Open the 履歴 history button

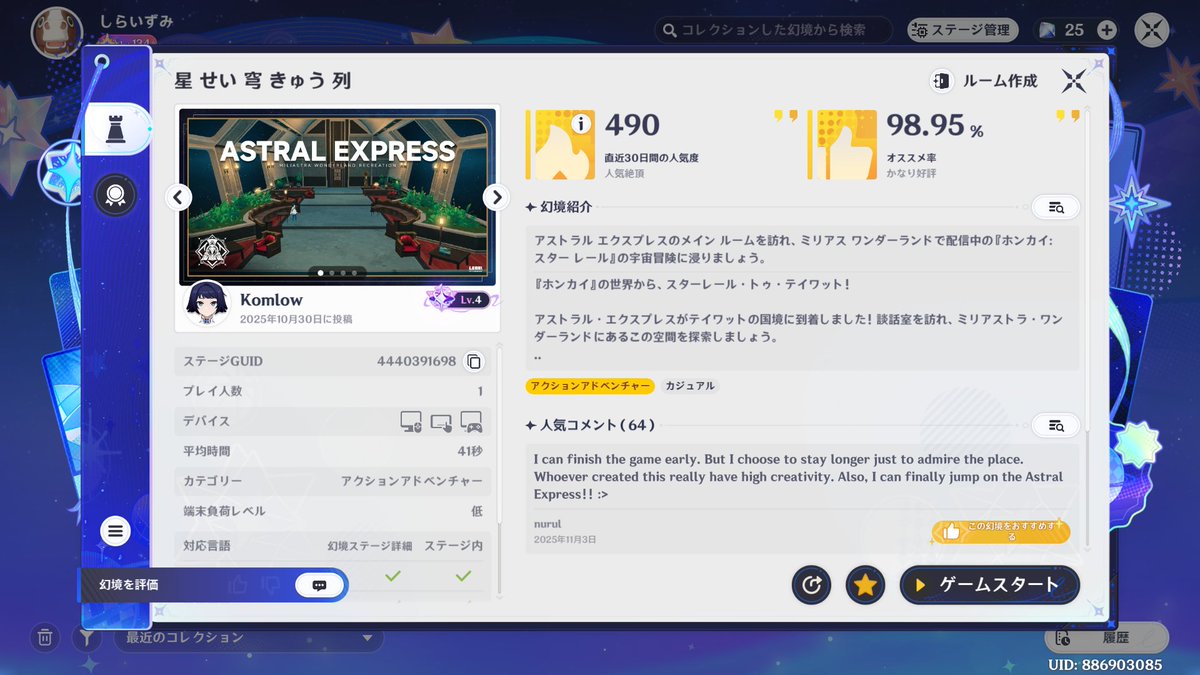coord(1106,637)
